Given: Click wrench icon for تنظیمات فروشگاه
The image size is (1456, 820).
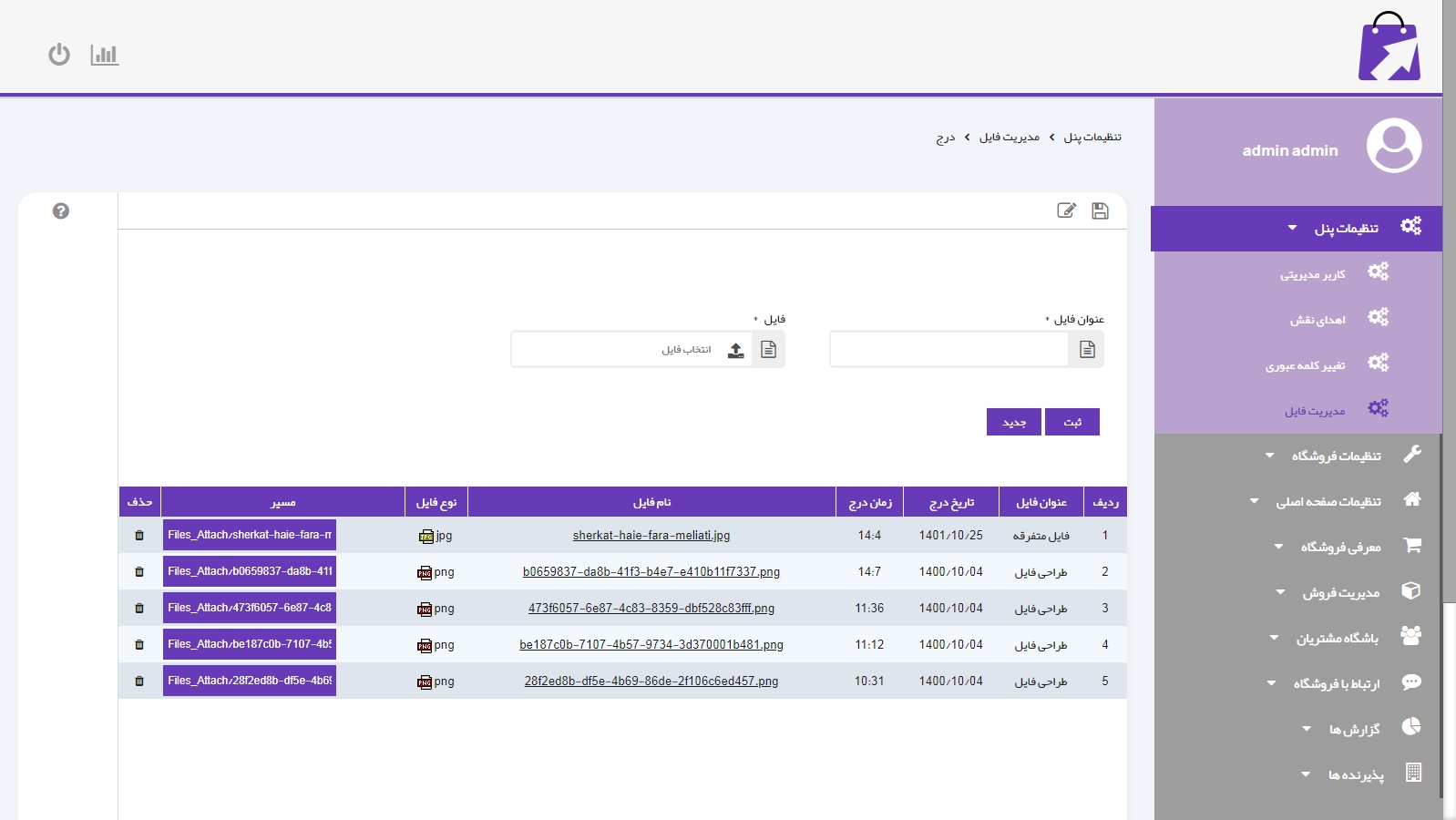Looking at the screenshot, I should coord(1412,454).
